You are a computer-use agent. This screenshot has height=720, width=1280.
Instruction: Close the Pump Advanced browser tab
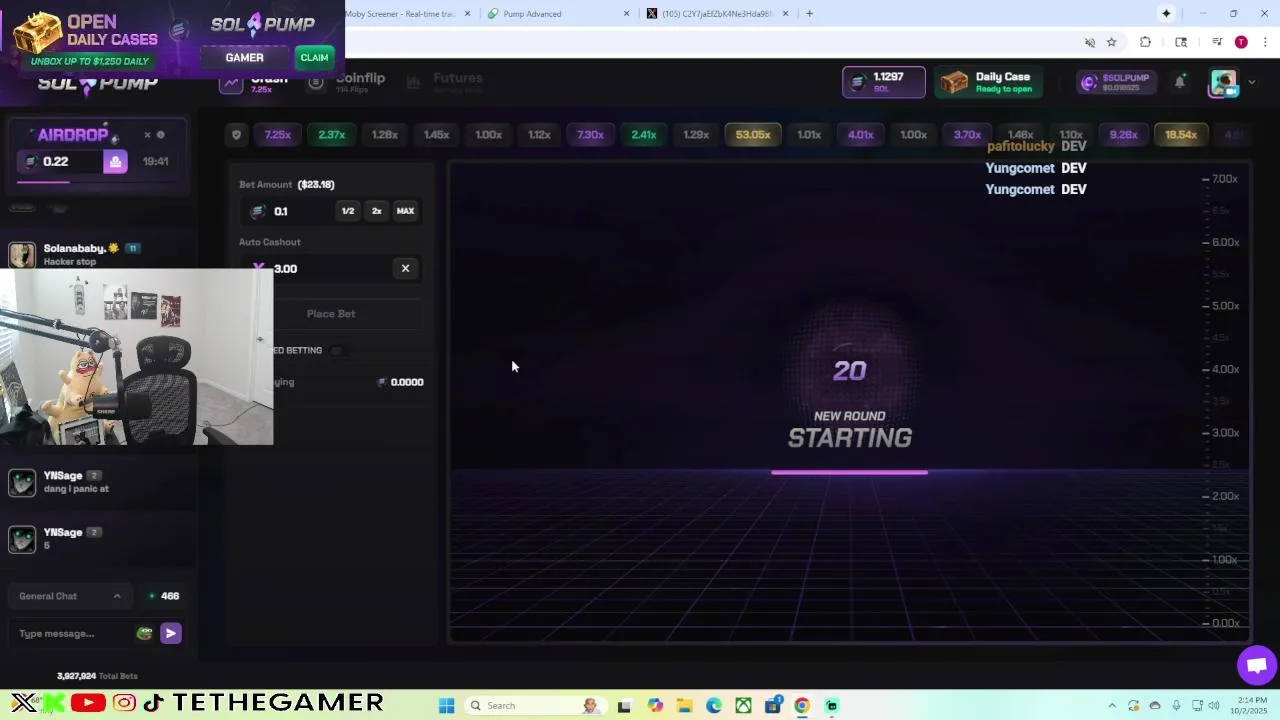click(x=627, y=14)
